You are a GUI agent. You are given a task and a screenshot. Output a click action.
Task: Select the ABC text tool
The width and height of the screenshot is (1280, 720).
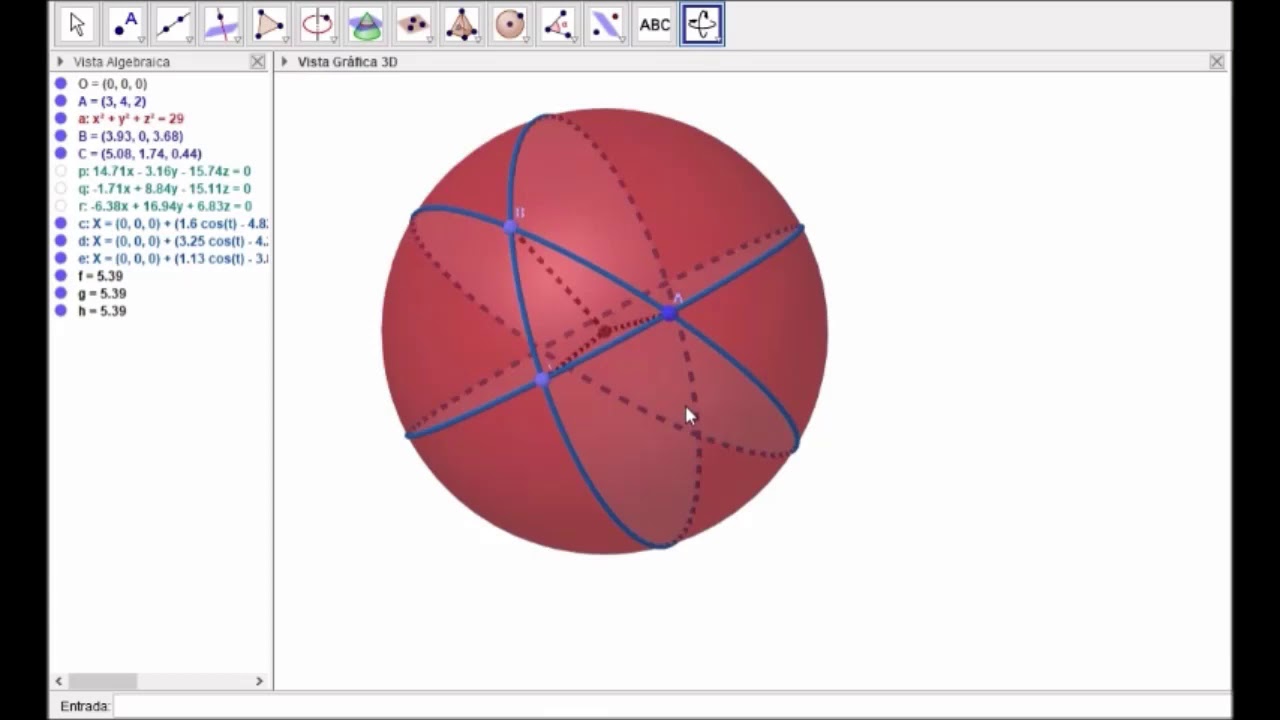[654, 25]
